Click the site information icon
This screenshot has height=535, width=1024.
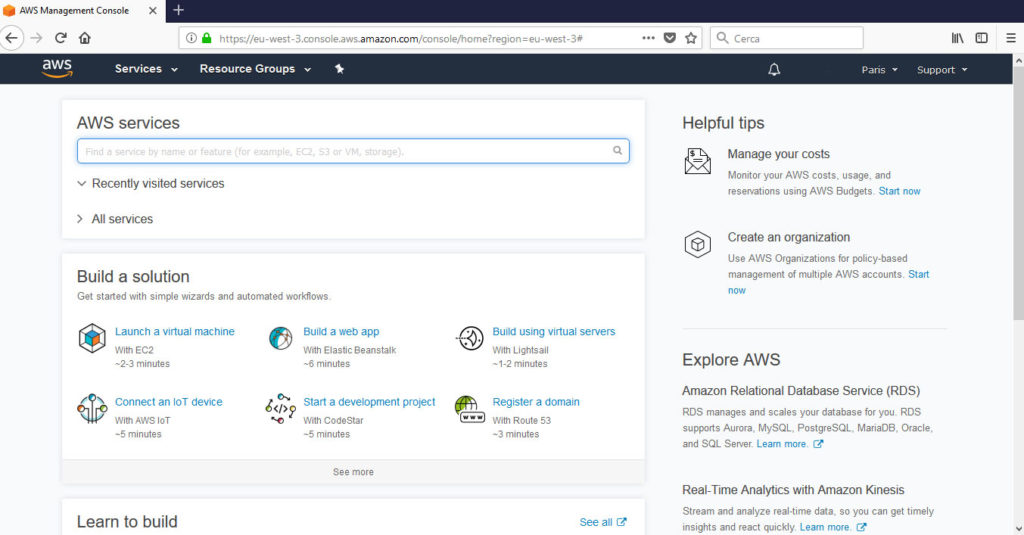tap(191, 38)
